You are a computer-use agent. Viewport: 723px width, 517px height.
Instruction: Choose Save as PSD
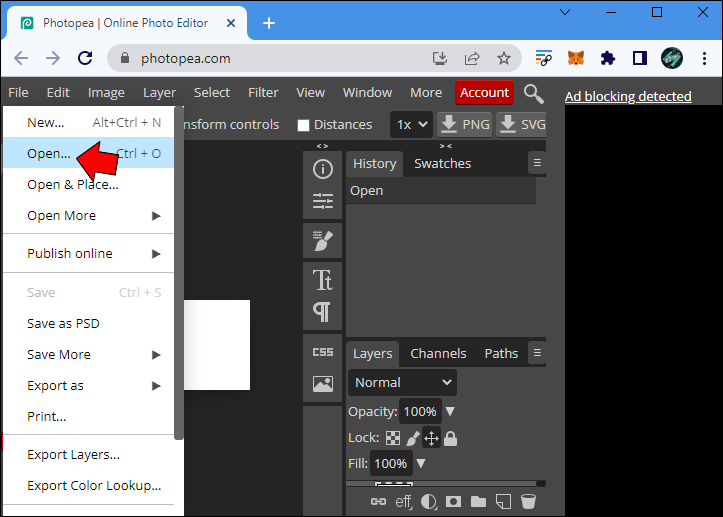[x=89, y=323]
